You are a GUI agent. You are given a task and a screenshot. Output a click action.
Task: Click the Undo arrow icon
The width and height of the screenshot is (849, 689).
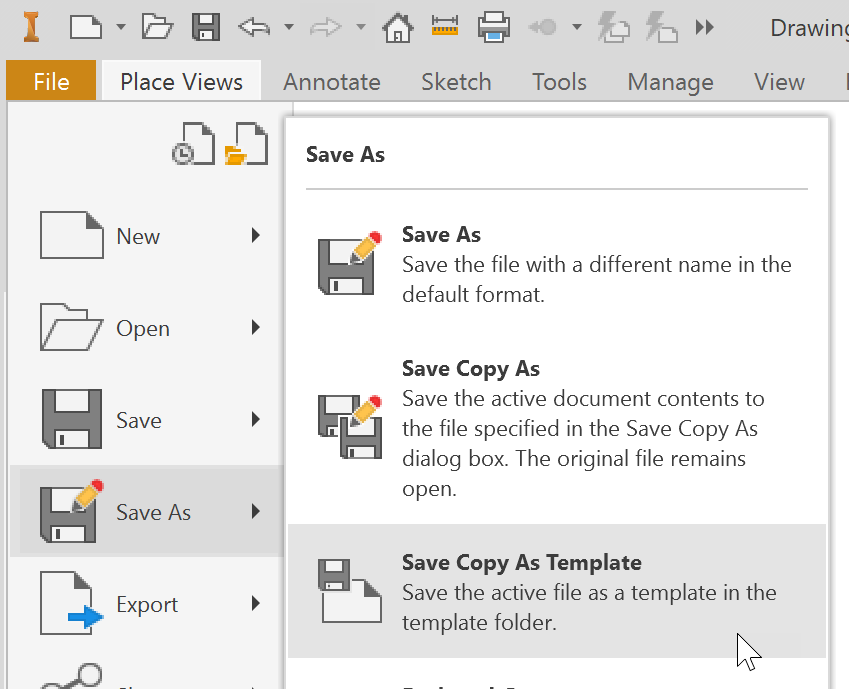click(254, 28)
